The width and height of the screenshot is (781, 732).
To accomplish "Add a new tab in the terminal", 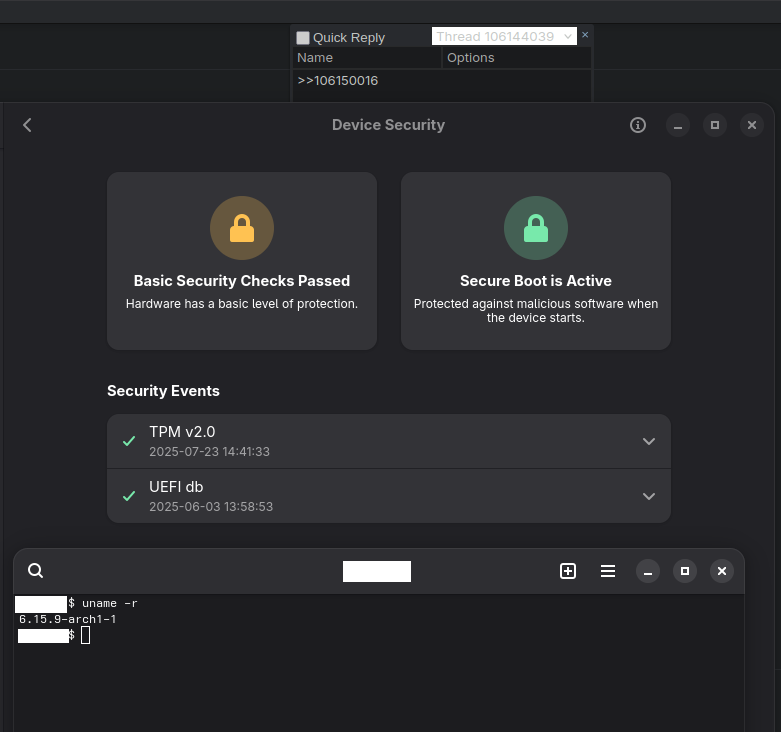I will 568,571.
